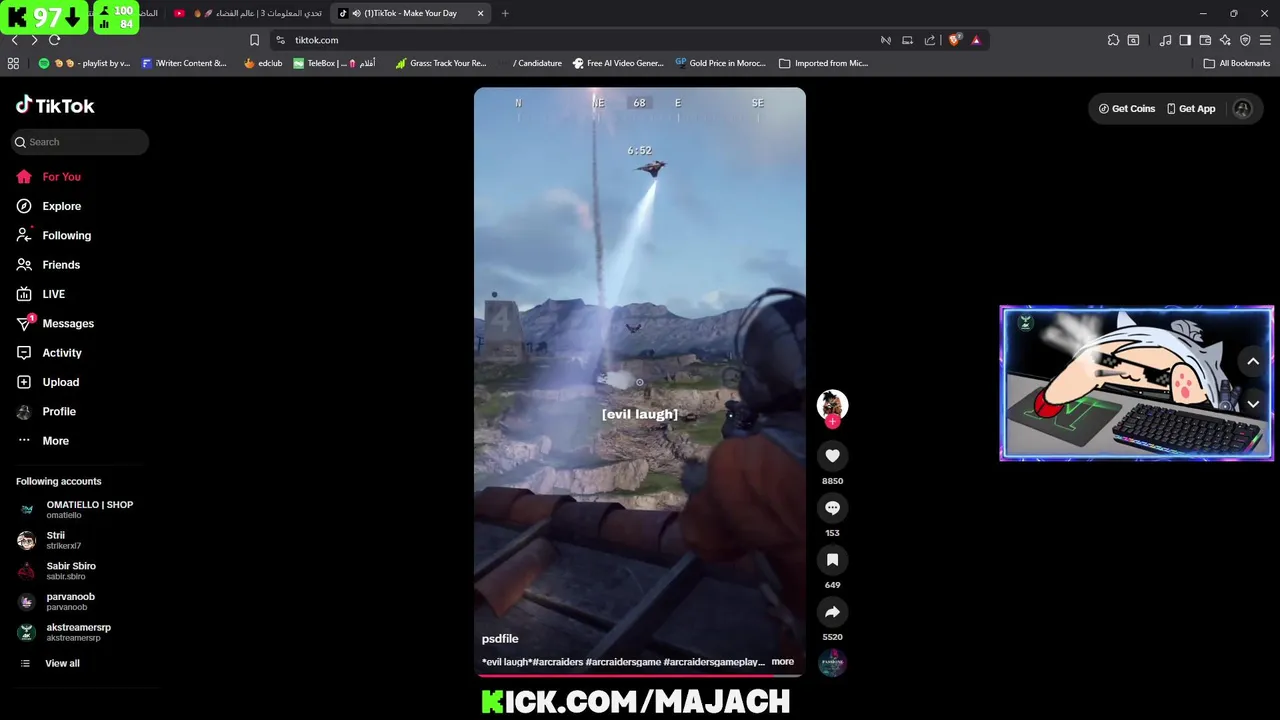Open the #arcraiders hashtag
Image resolution: width=1280 pixels, height=720 pixels.
coord(557,662)
